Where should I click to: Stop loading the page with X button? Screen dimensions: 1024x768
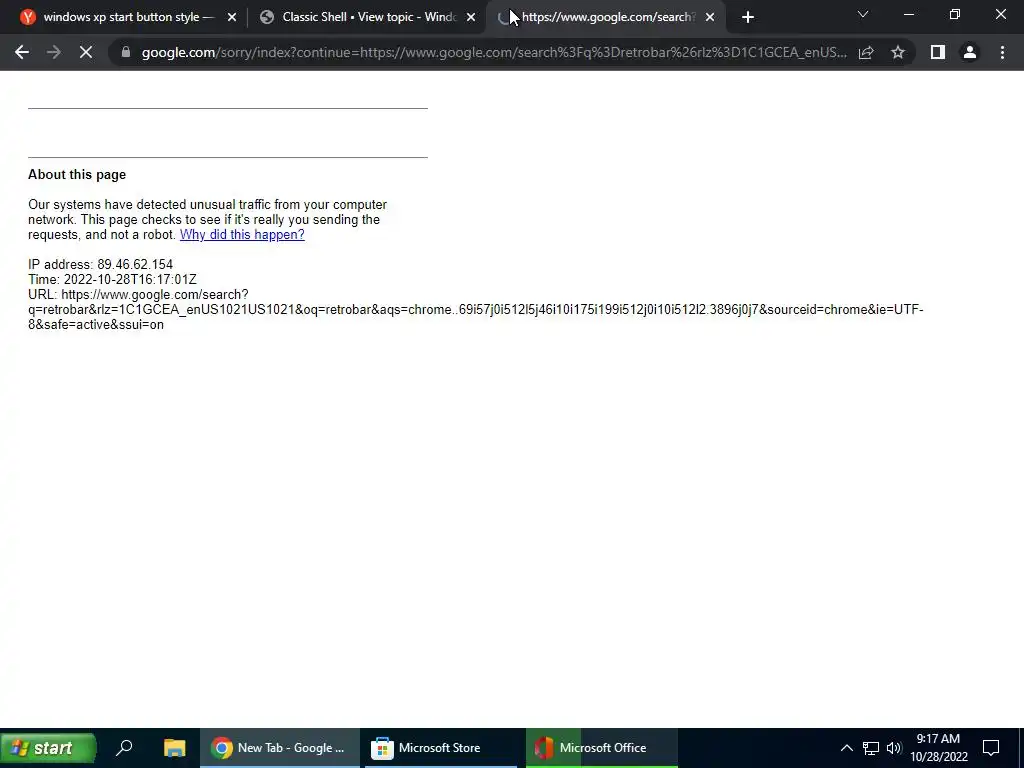[x=86, y=52]
